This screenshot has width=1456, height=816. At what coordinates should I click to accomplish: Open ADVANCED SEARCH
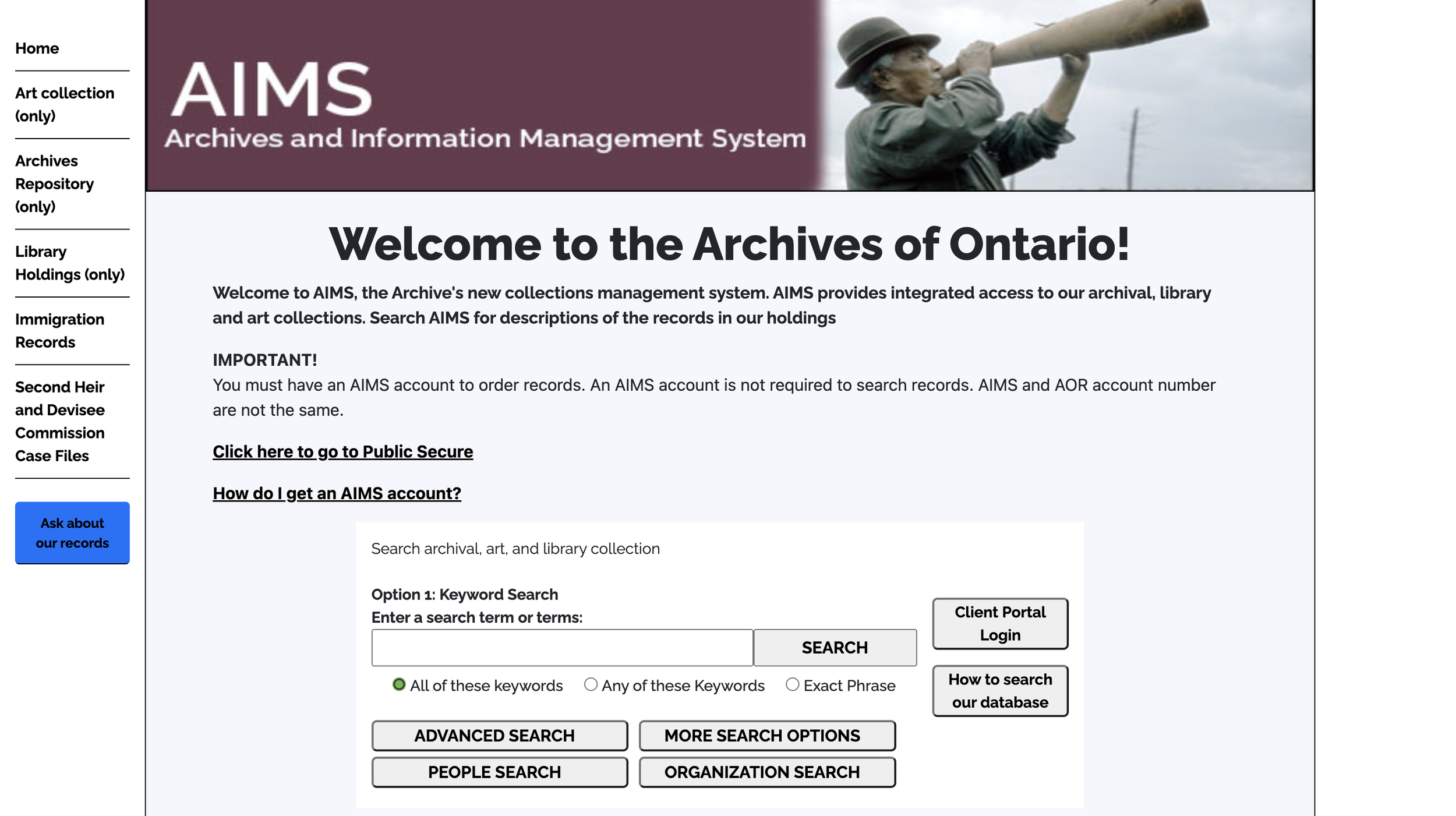point(499,736)
